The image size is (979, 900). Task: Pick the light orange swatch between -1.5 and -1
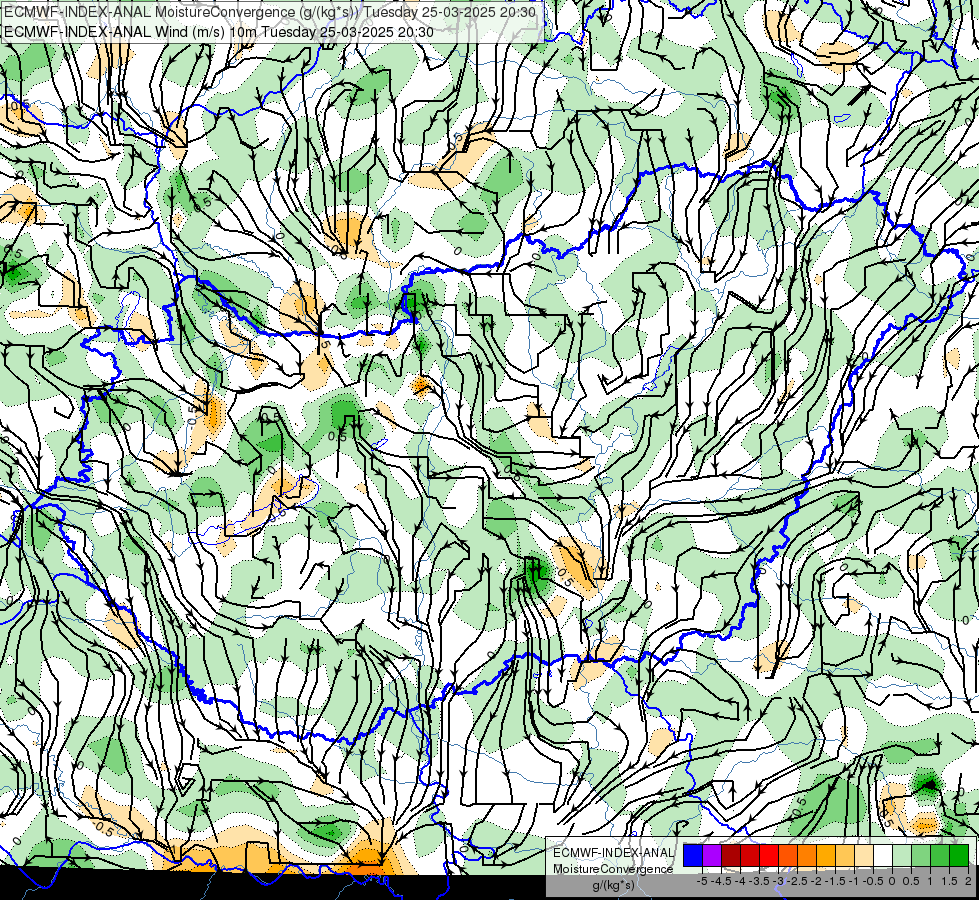coord(845,856)
